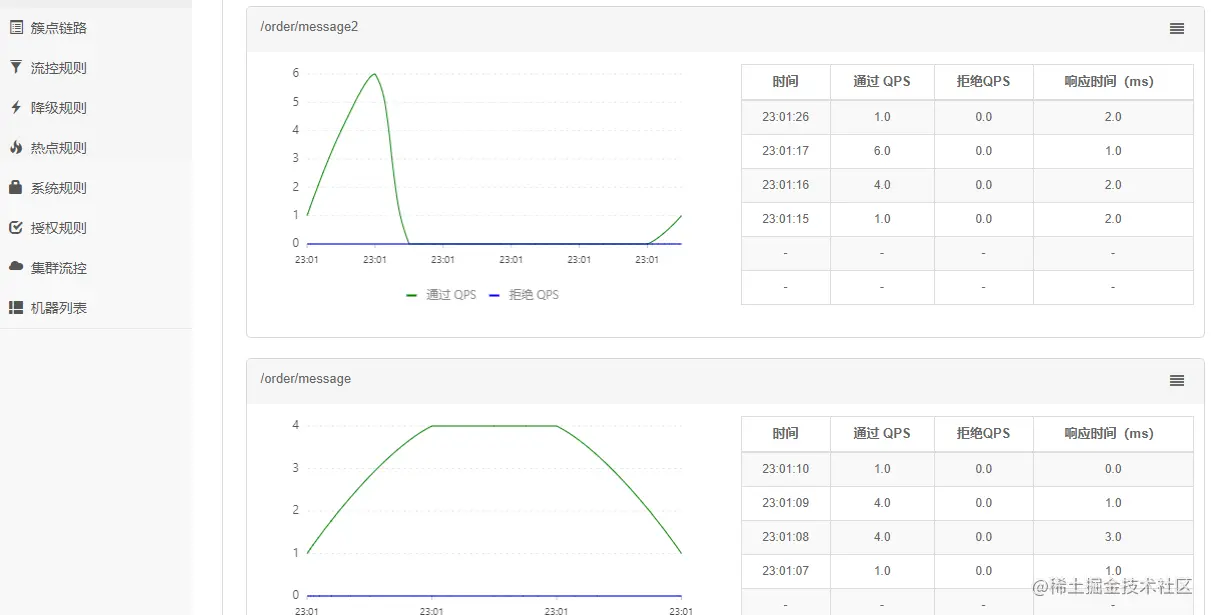Click the grid icon beside 机器列表
1211x615 pixels.
(x=16, y=307)
